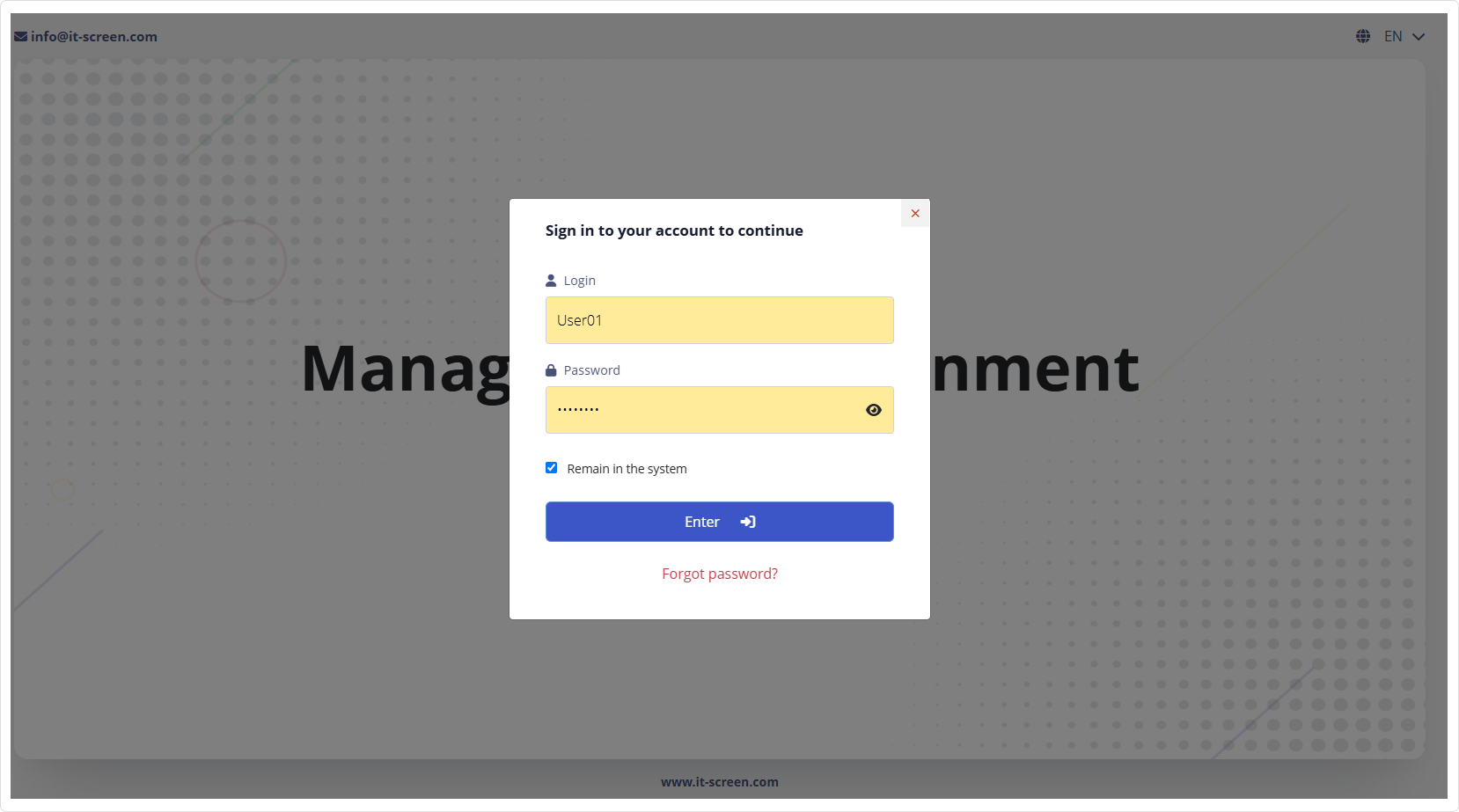Click the globe language icon in the header
Screen dimensions: 1459x812
[1362, 36]
